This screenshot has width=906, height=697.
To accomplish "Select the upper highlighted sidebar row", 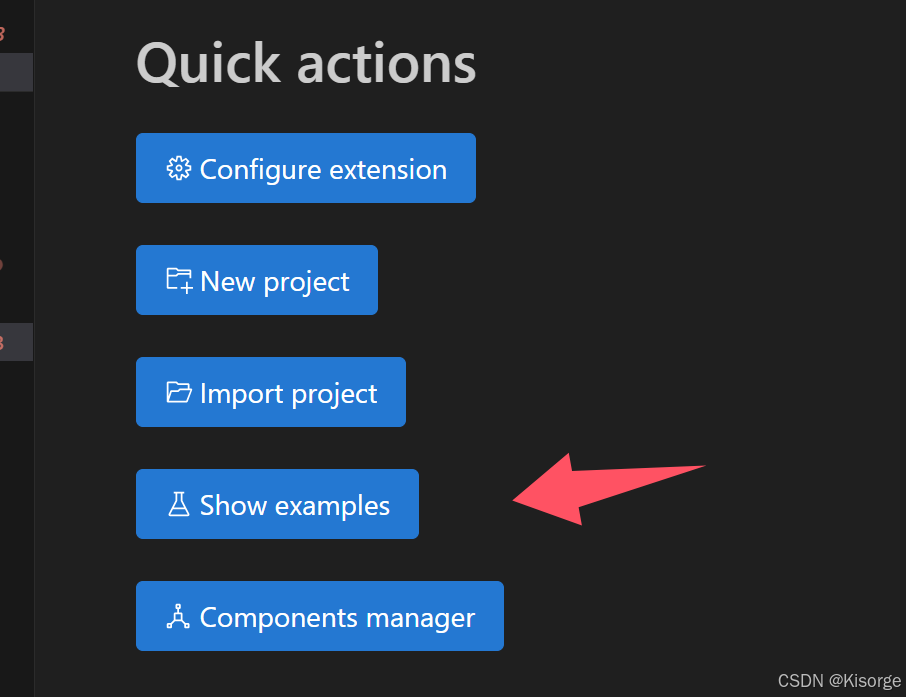I will 16,72.
